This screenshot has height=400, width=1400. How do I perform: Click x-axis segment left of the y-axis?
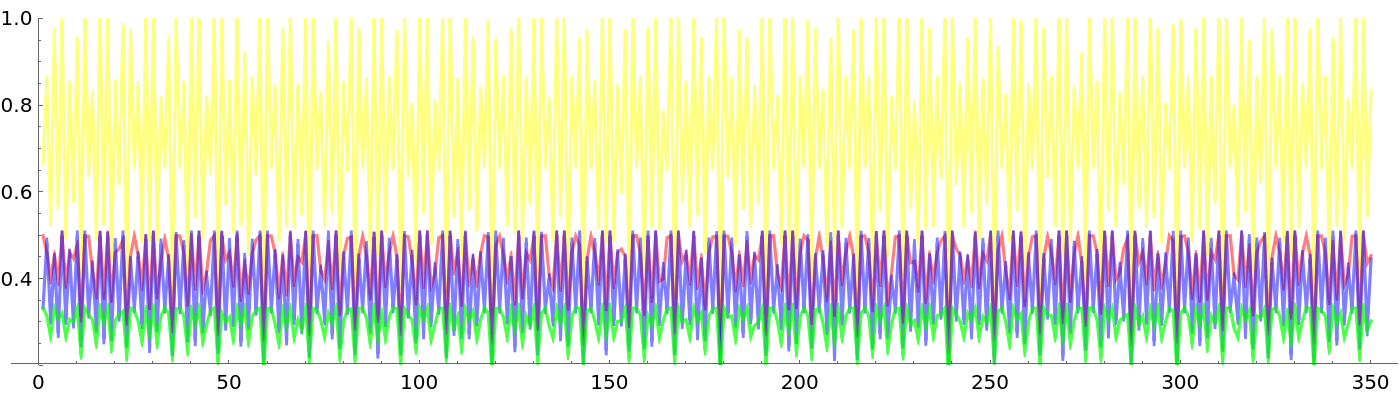click(24, 364)
